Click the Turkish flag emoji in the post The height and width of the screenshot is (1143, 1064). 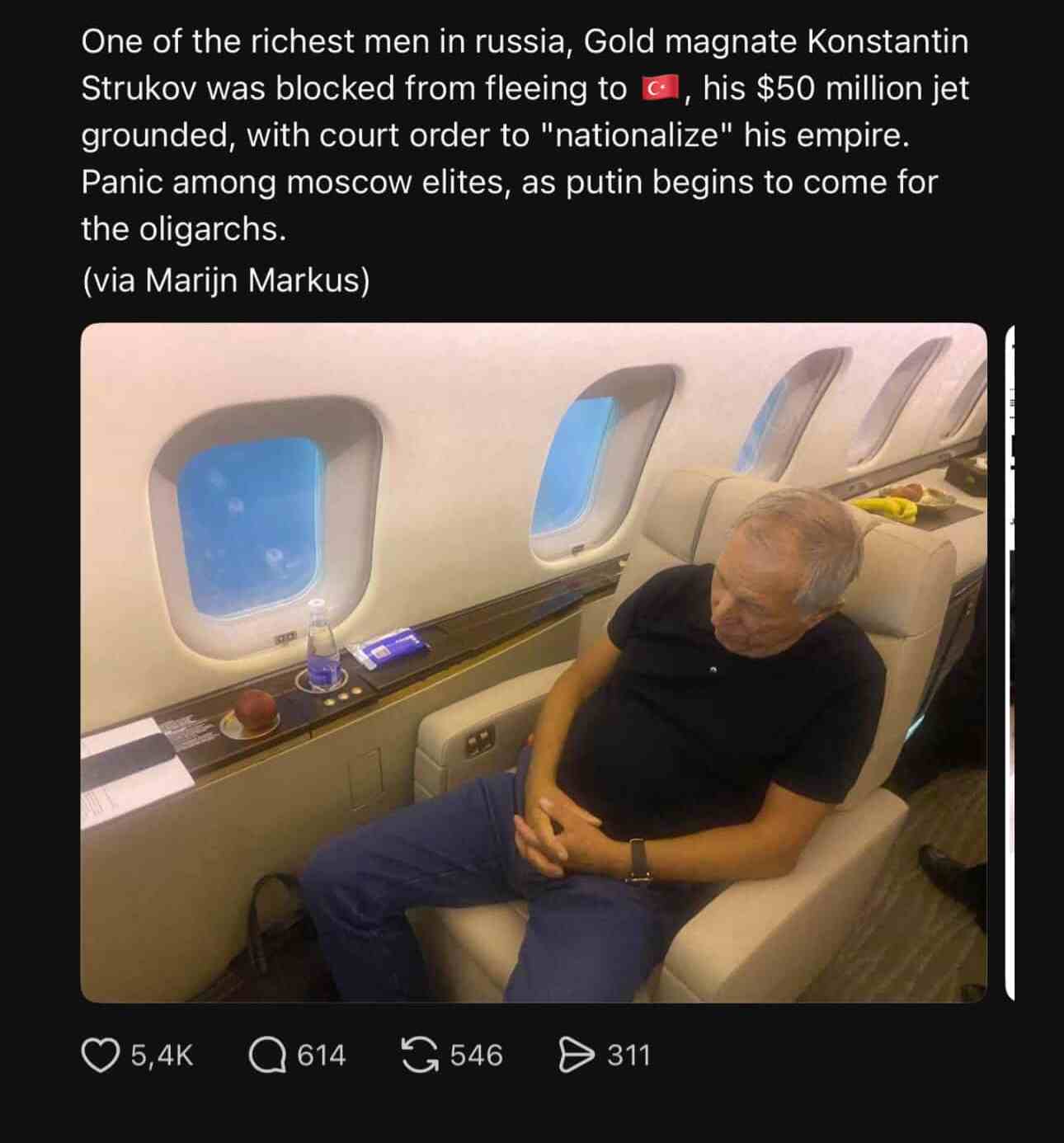point(659,87)
